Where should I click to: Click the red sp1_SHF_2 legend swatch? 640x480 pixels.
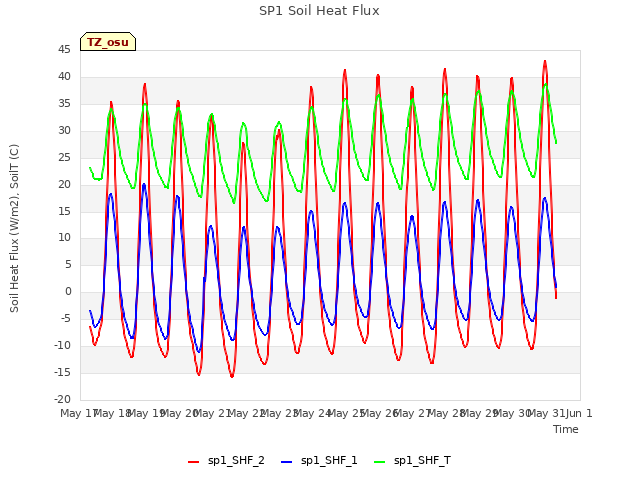point(193,462)
